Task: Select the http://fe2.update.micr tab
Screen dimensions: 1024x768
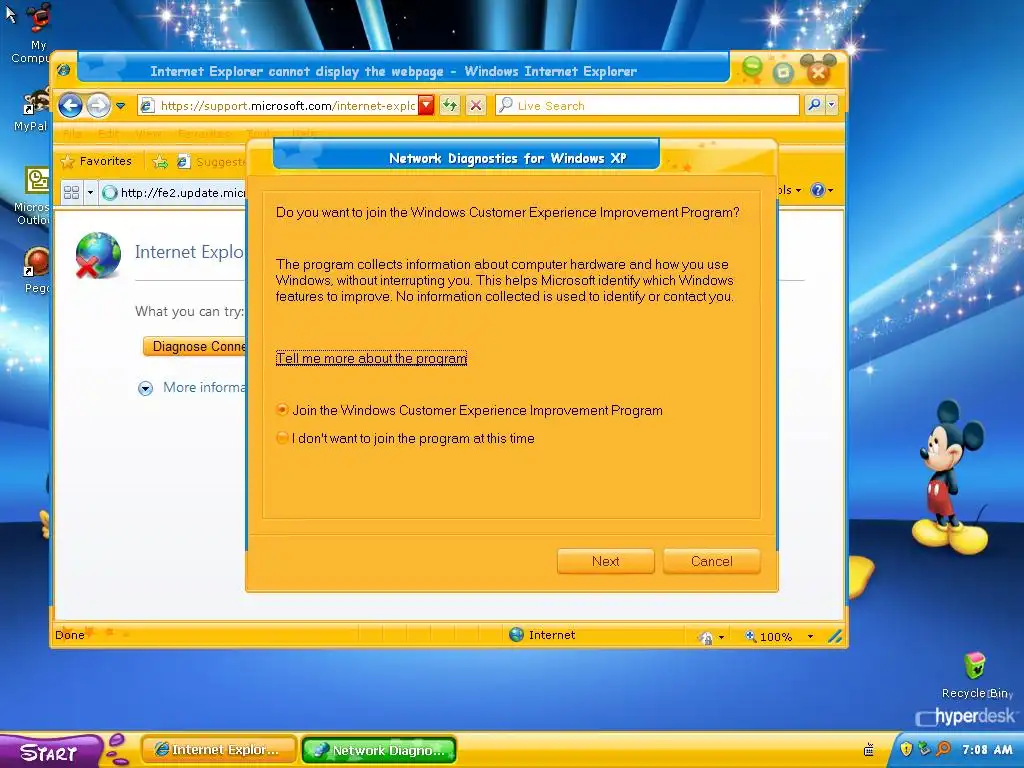Action: click(173, 193)
